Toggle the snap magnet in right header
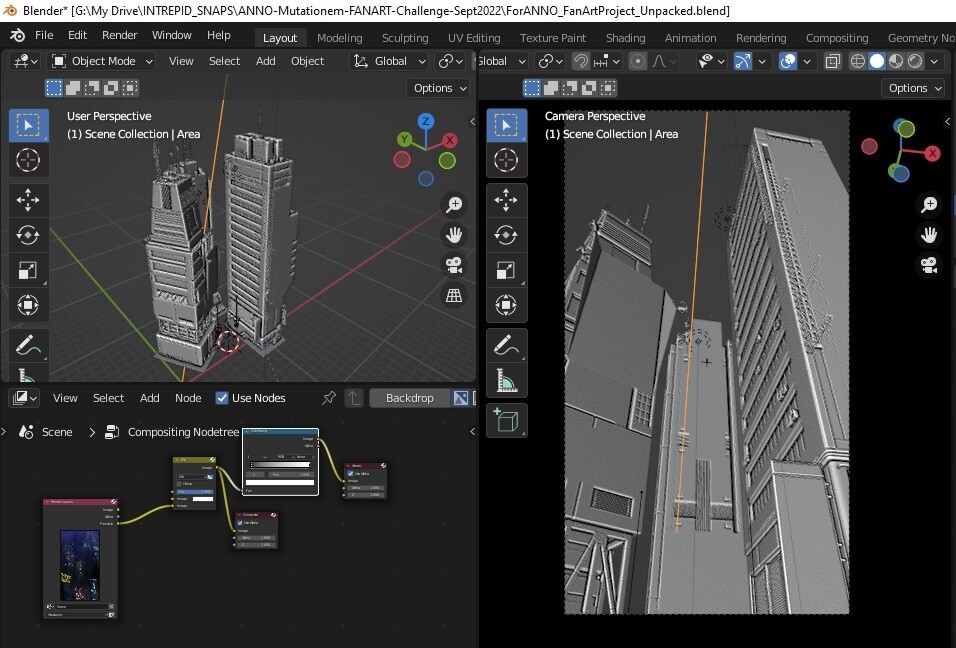Viewport: 956px width, 648px height. [x=581, y=61]
